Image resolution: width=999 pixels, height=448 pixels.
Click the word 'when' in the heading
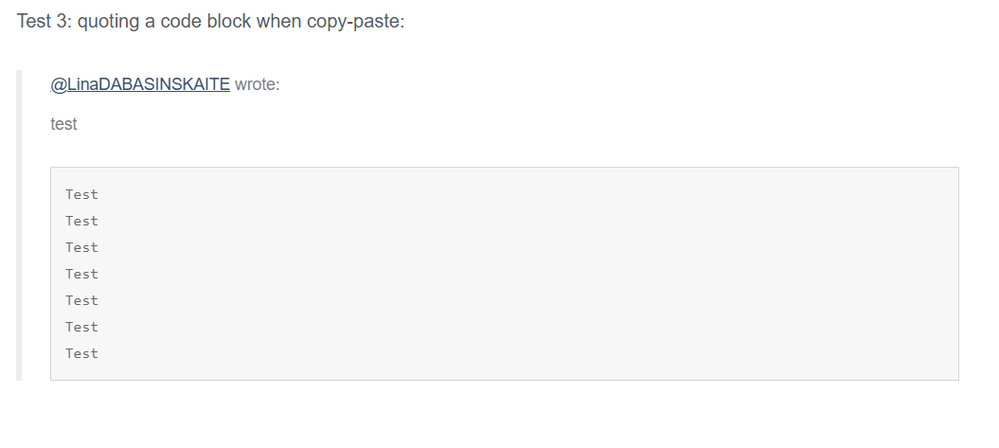click(x=279, y=21)
